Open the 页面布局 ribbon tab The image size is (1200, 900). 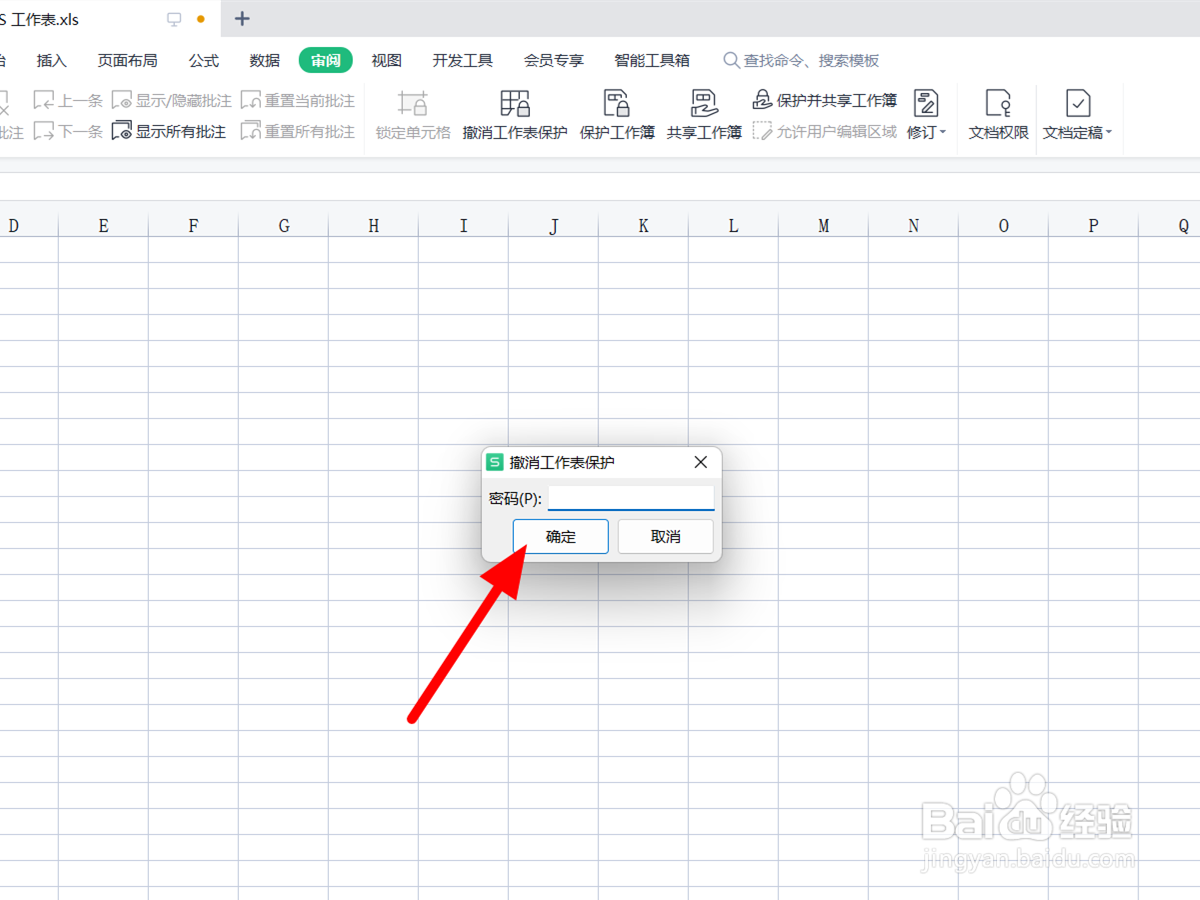tap(127, 60)
